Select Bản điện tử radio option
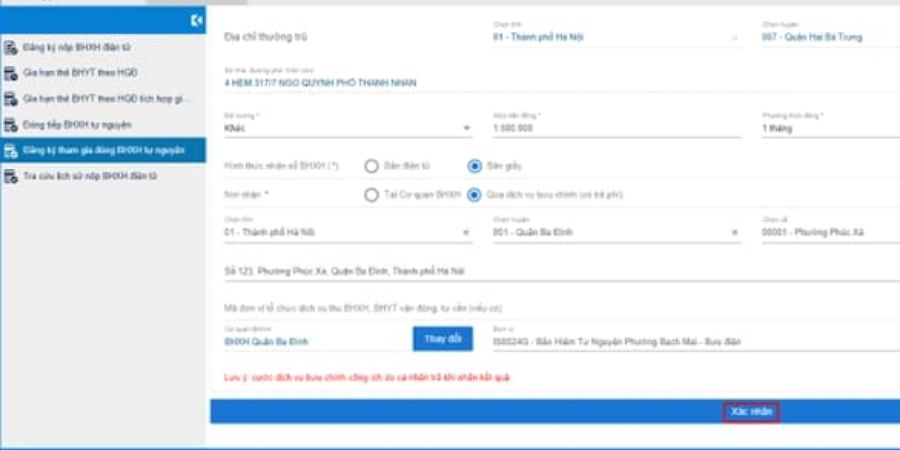This screenshot has width=900, height=450. pyautogui.click(x=371, y=166)
